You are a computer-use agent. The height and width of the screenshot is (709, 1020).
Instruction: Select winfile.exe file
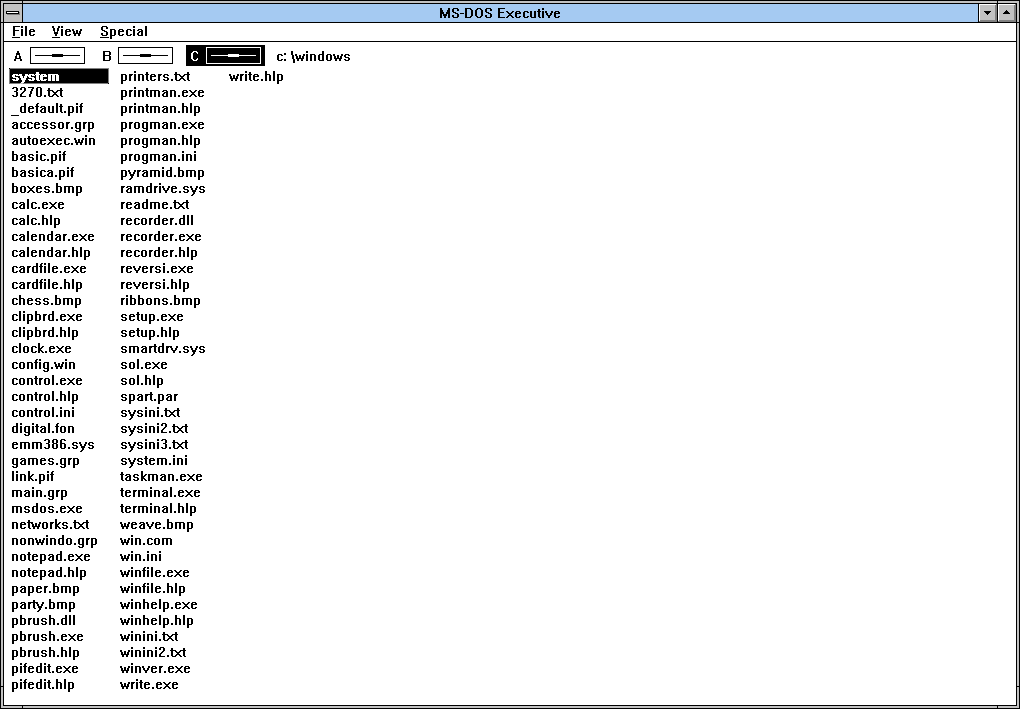point(154,572)
